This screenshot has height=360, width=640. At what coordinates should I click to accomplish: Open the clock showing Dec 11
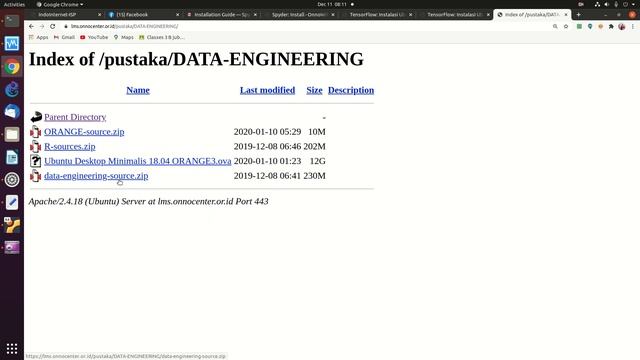coord(332,4)
